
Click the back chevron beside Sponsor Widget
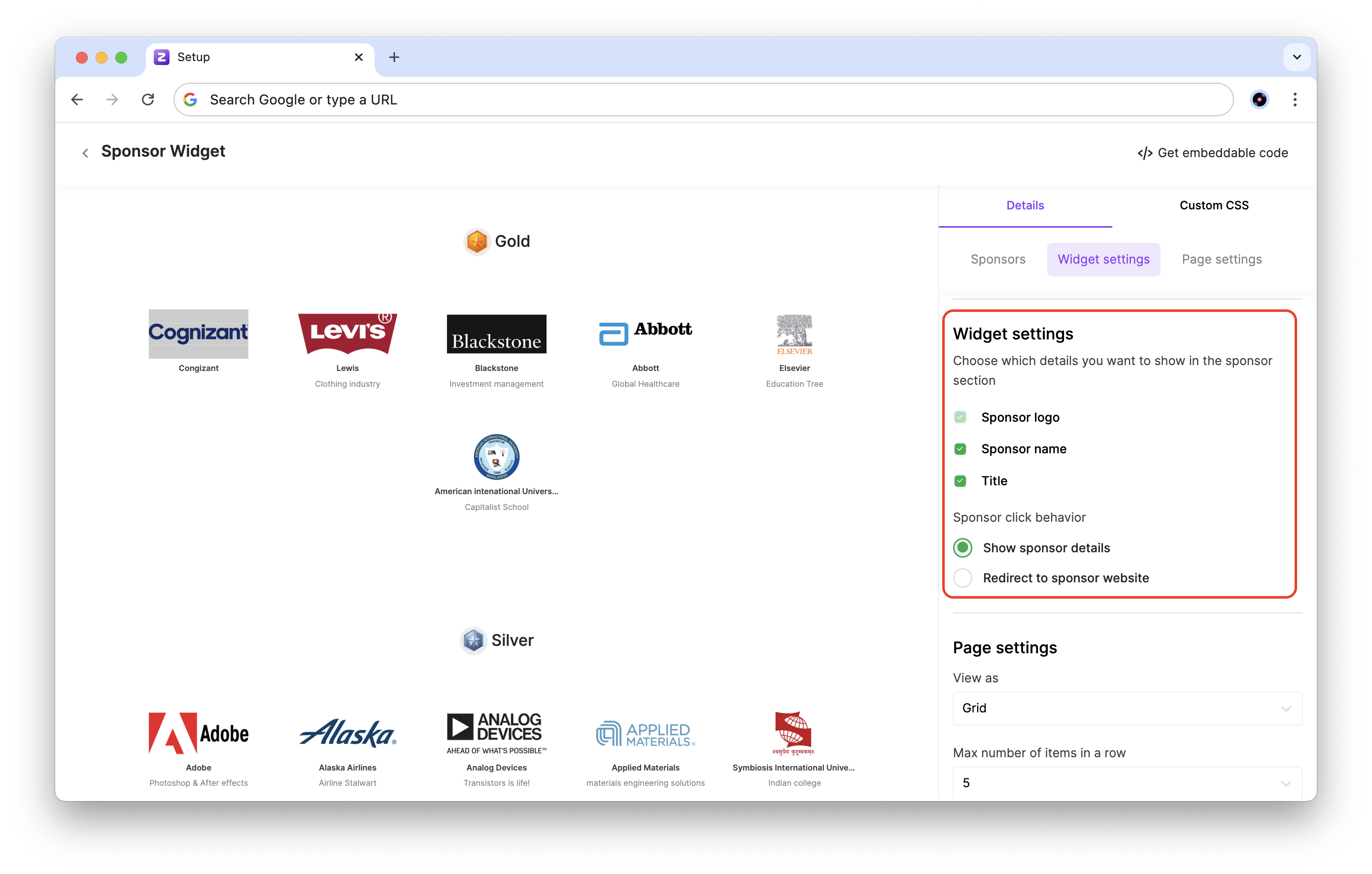[x=85, y=153]
